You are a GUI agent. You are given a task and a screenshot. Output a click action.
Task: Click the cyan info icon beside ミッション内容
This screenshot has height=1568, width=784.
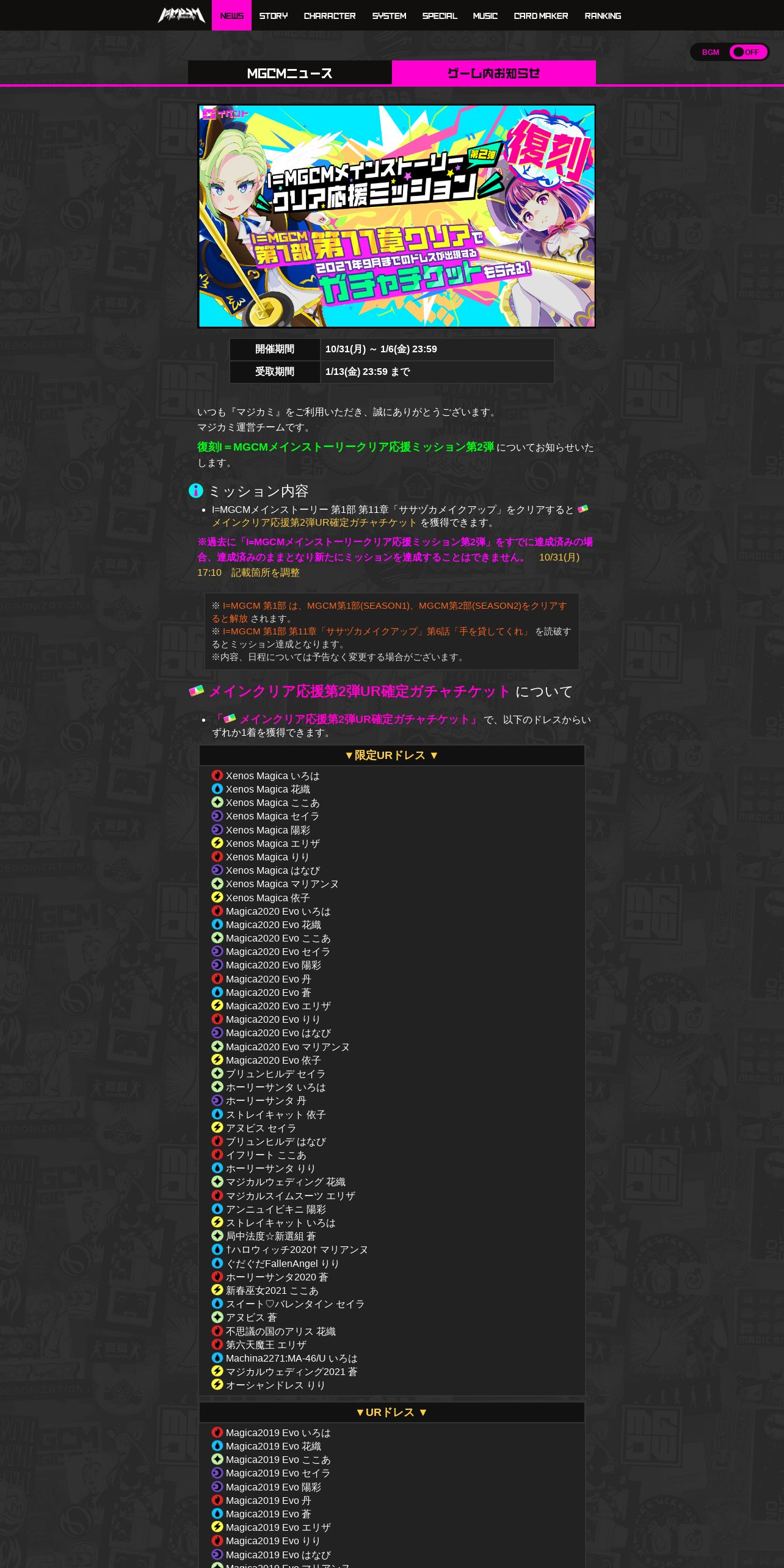tap(195, 490)
